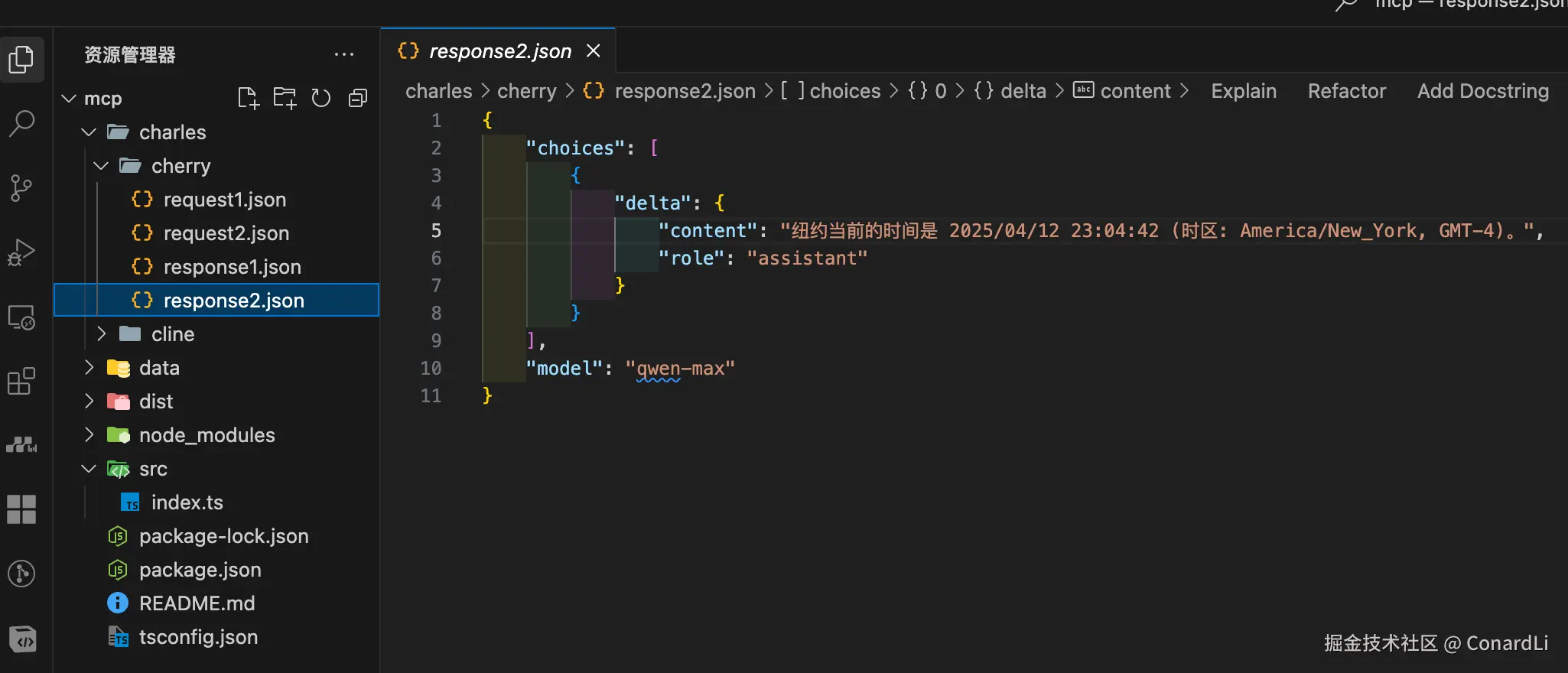Open request1.json from the file tree

pyautogui.click(x=224, y=200)
